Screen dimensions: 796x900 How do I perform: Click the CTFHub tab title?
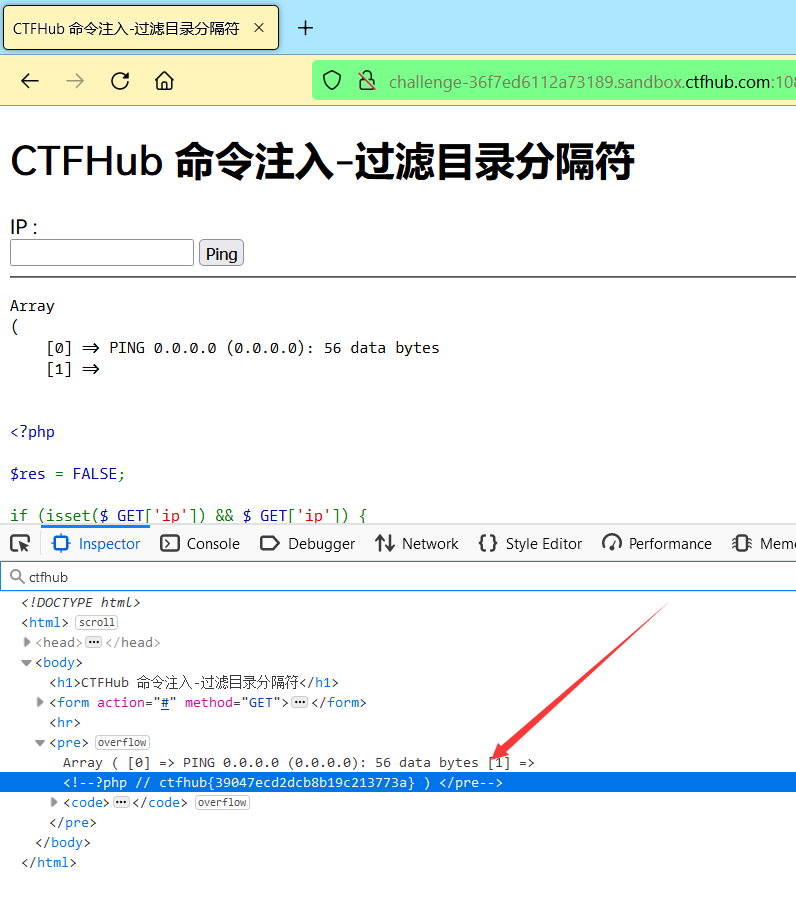coord(126,28)
